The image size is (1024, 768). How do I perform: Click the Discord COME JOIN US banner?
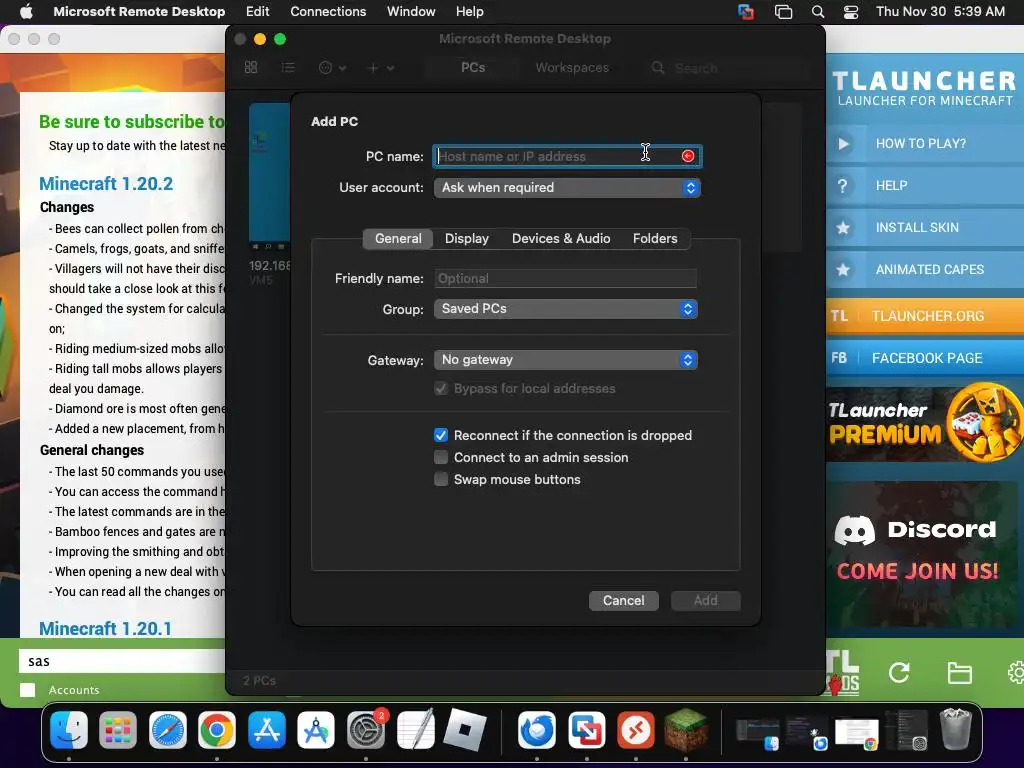921,554
